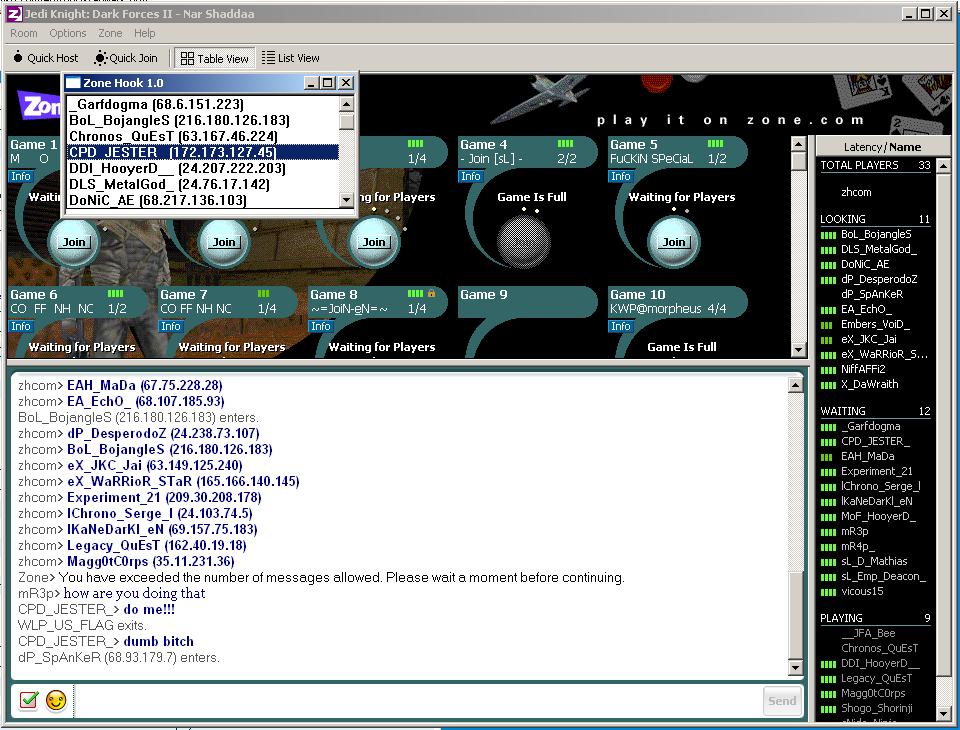Focus the chat message input field

[418, 701]
